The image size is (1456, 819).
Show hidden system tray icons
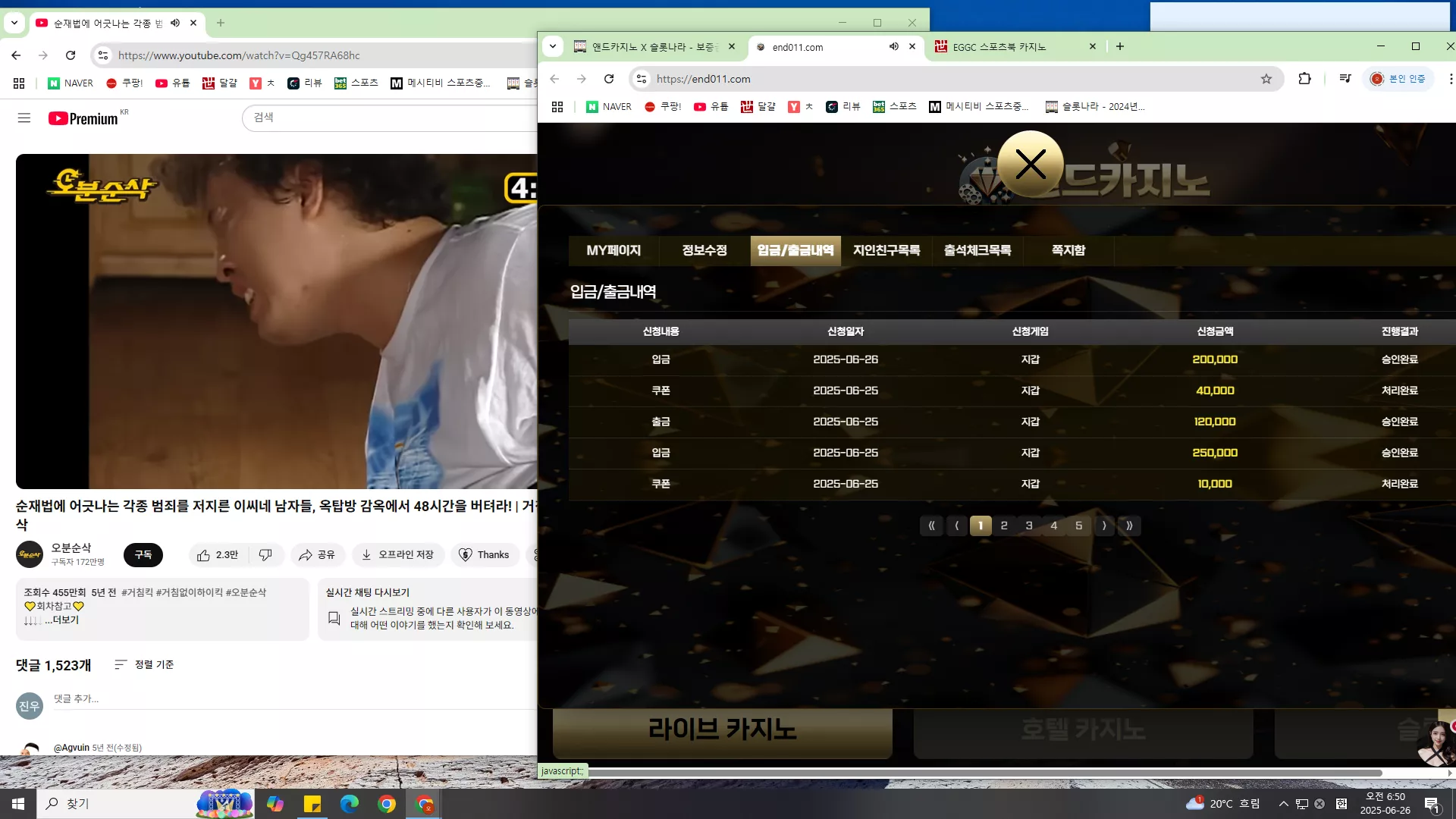coord(1283,804)
